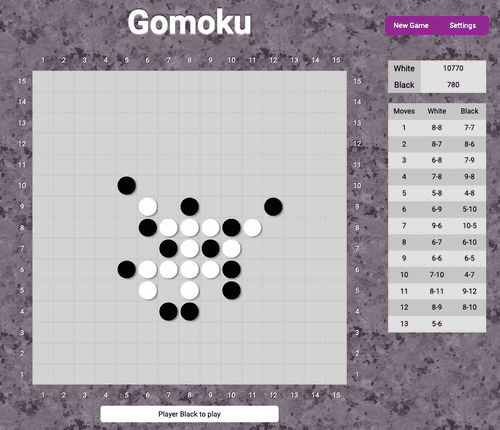This screenshot has height=430, width=500.
Task: Click the white stone at column 6, row 5
Action: pos(148,290)
